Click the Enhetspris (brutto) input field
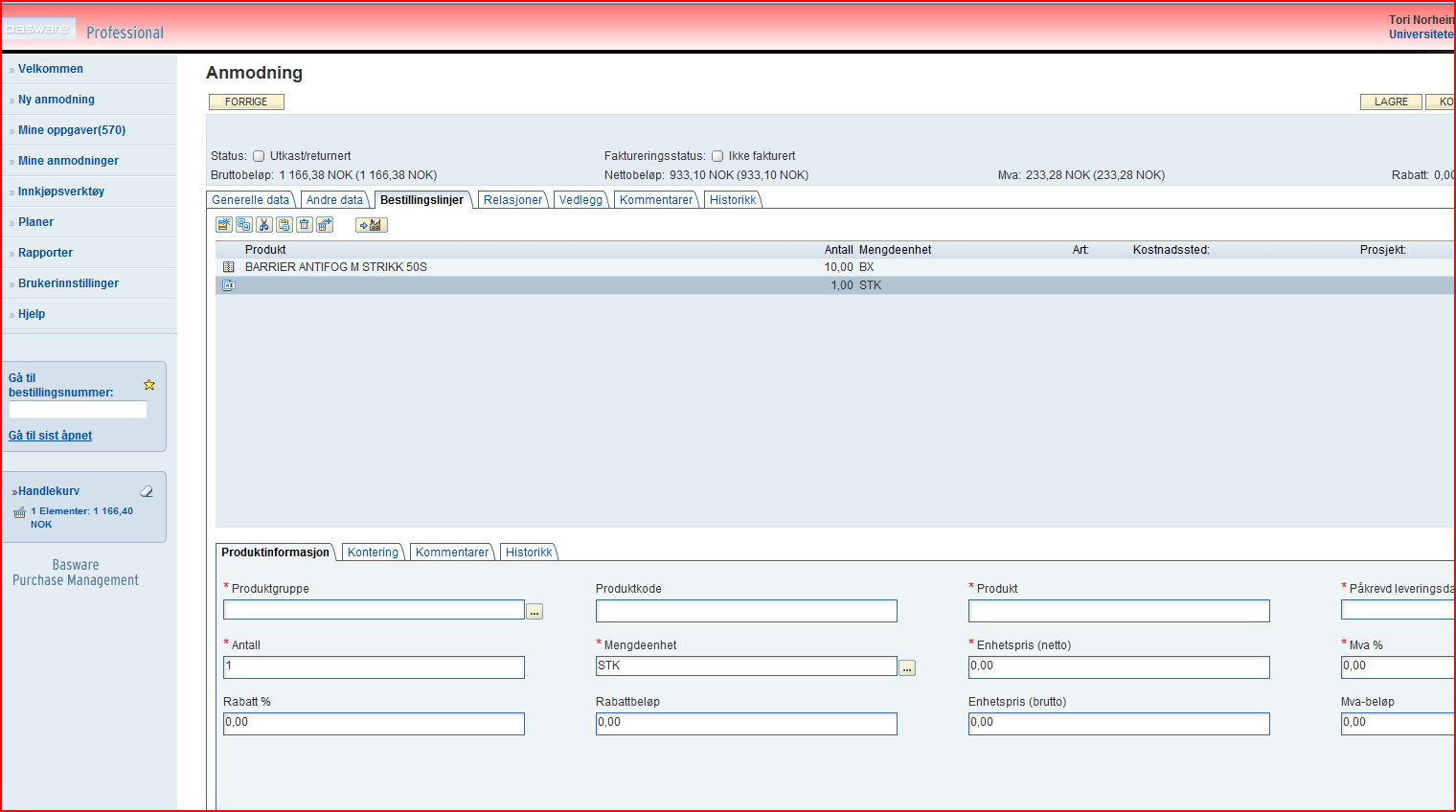 pyautogui.click(x=1119, y=724)
